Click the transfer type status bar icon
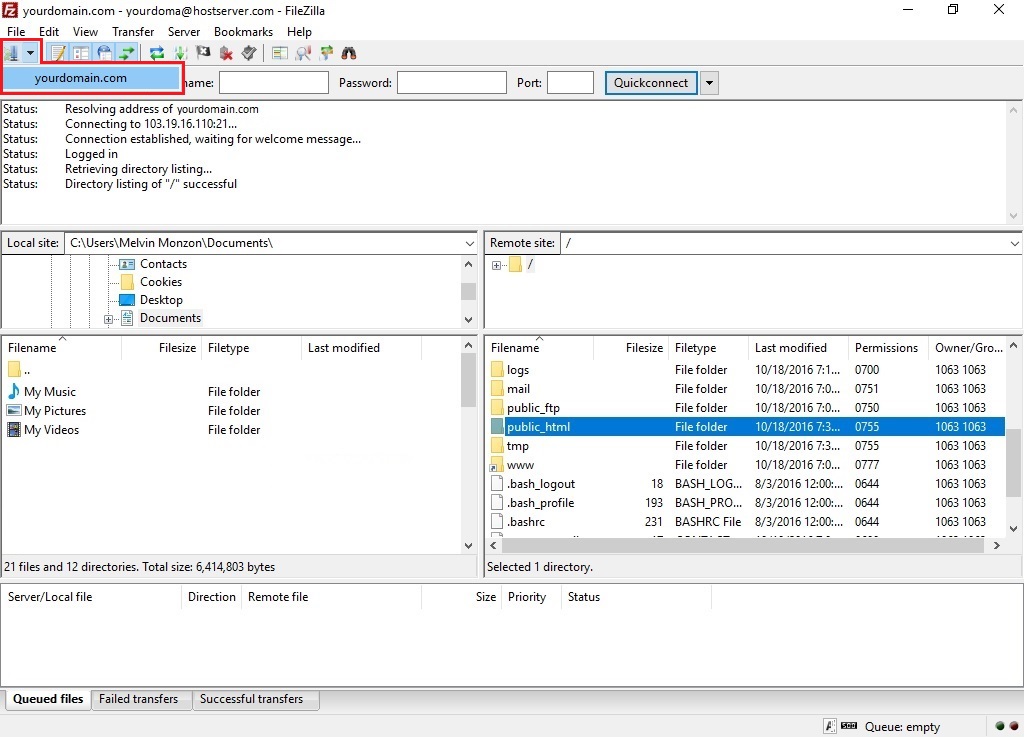 coord(830,726)
